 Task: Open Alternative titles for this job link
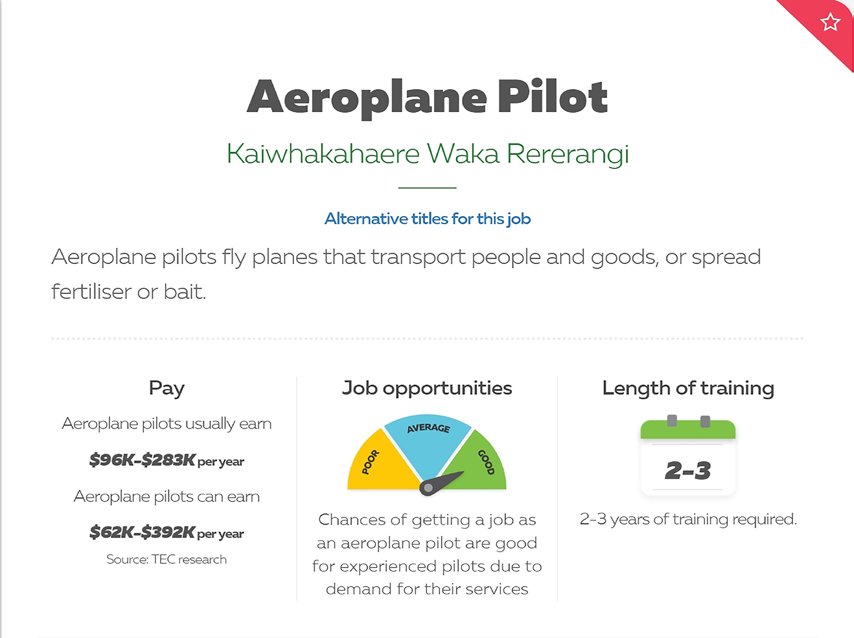pyautogui.click(x=428, y=218)
